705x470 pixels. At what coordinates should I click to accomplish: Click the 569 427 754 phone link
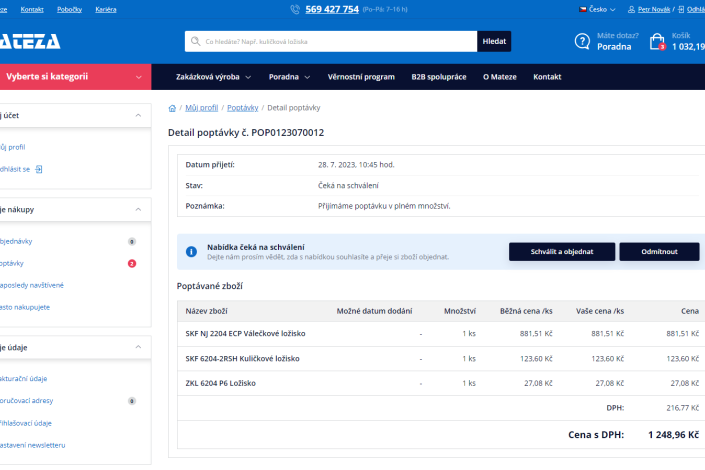(332, 9)
